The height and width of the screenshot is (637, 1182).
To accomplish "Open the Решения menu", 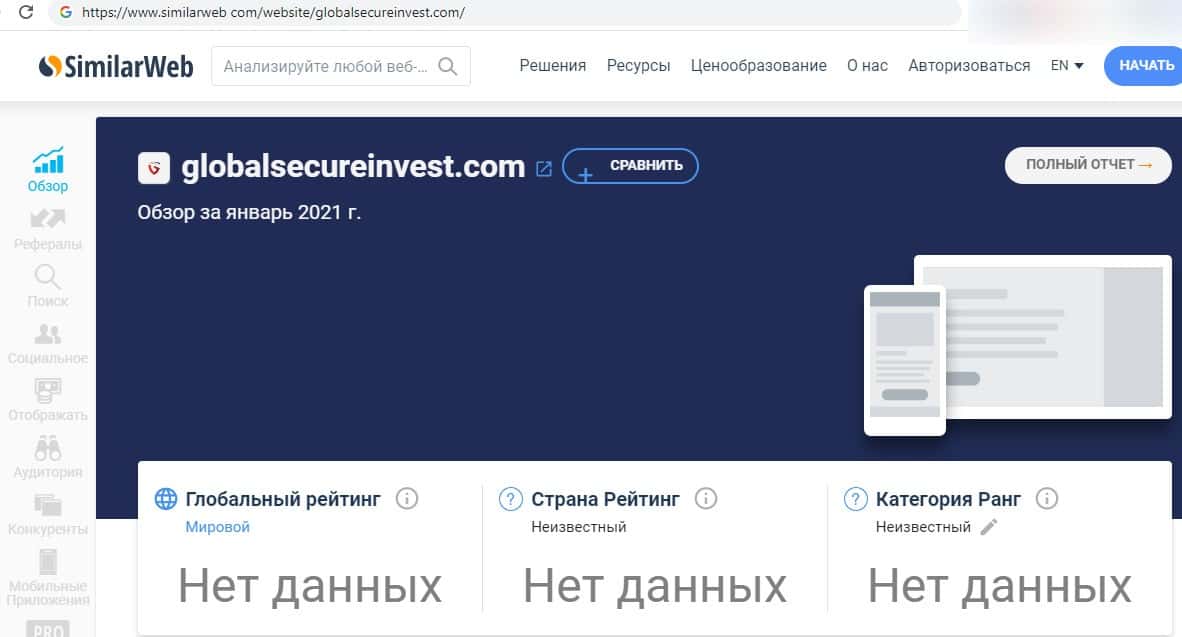I will (553, 66).
